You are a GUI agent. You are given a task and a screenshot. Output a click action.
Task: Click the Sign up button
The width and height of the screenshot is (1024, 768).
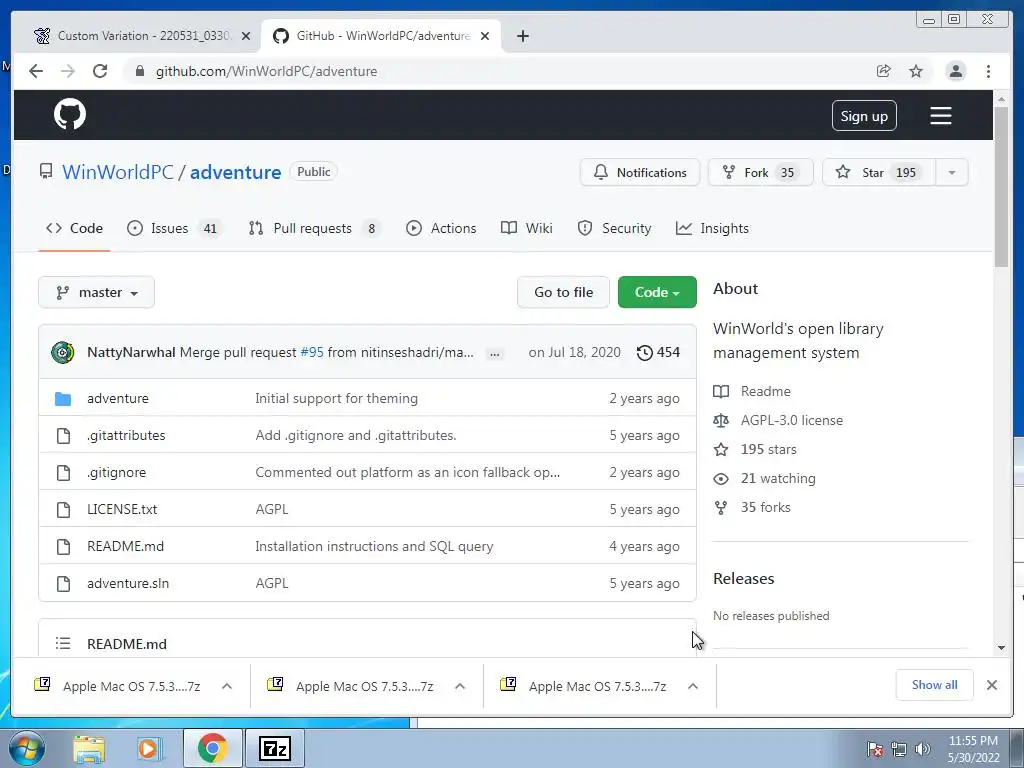point(863,116)
